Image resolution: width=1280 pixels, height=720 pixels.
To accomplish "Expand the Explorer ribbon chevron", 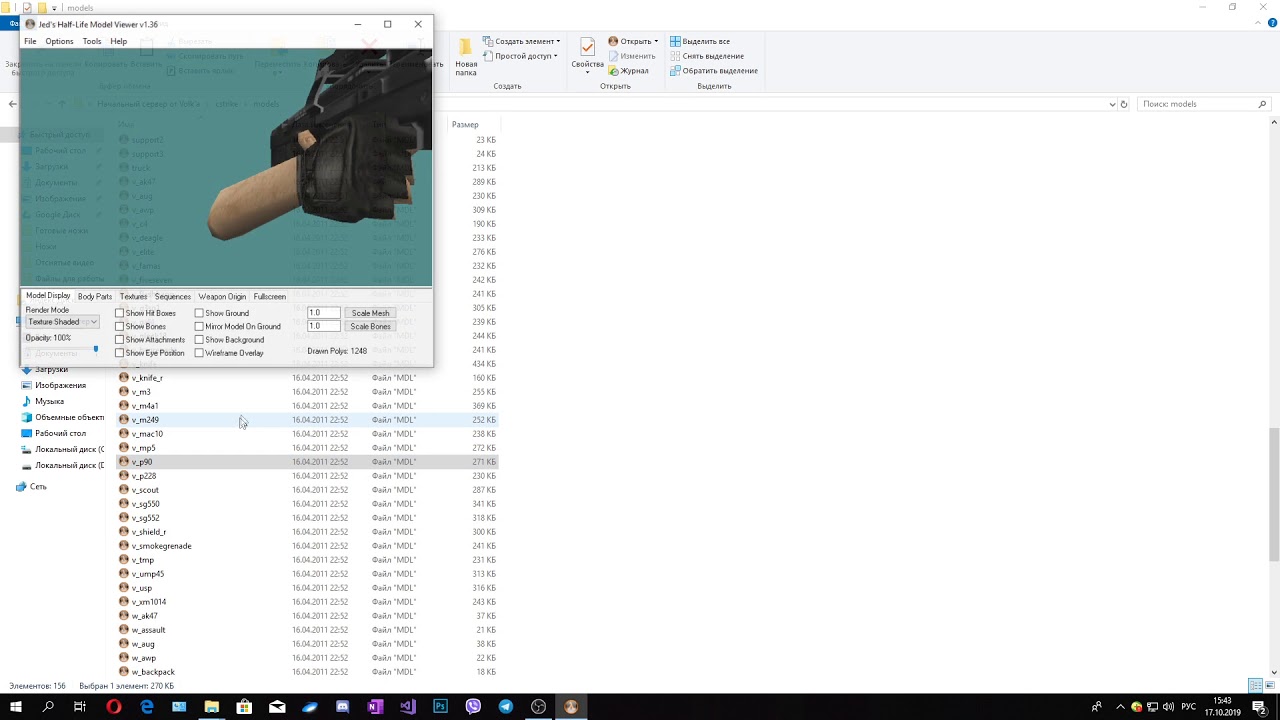I will pyautogui.click(x=1260, y=24).
